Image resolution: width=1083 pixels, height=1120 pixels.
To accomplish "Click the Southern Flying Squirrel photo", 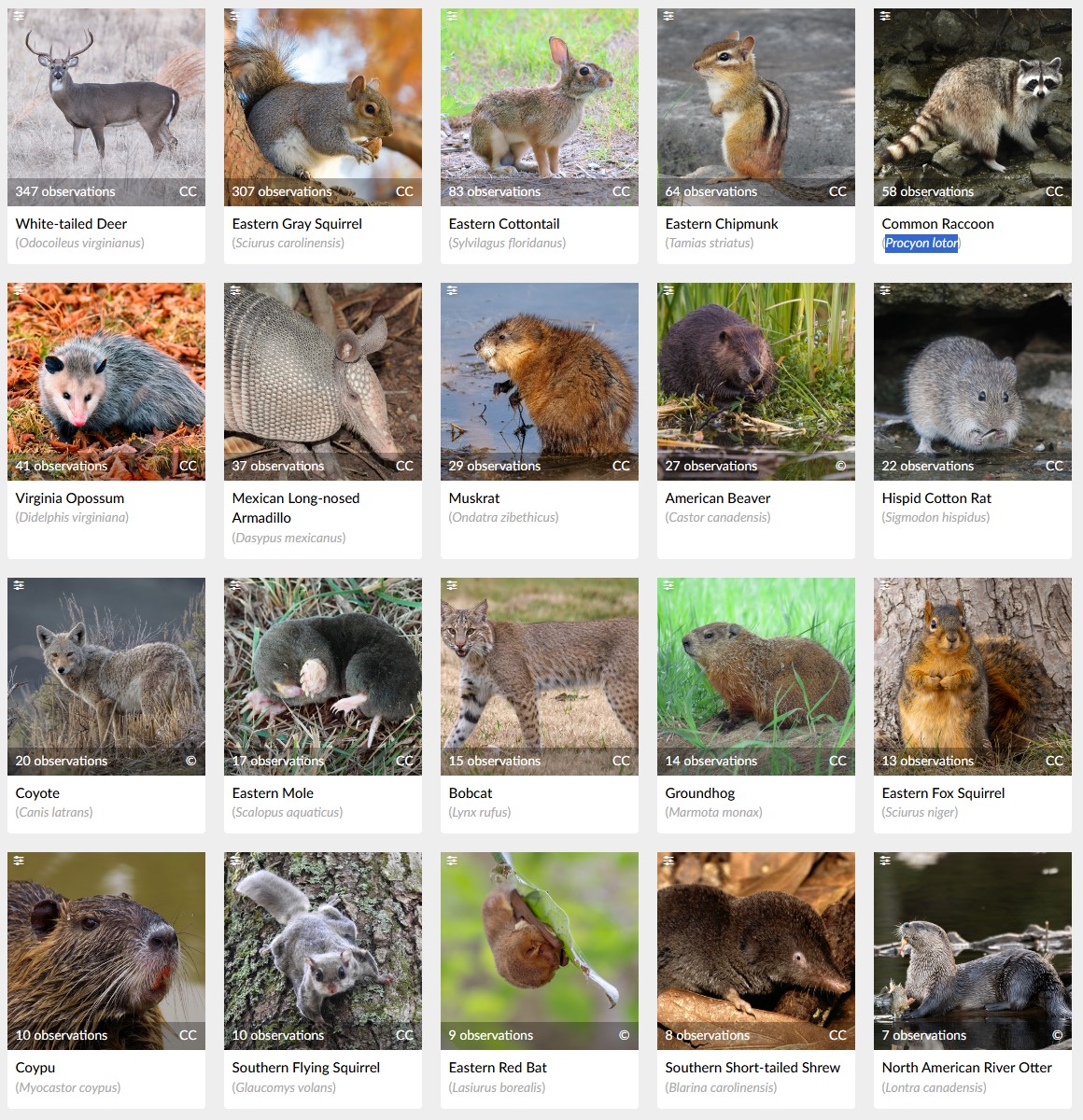I will tap(323, 951).
